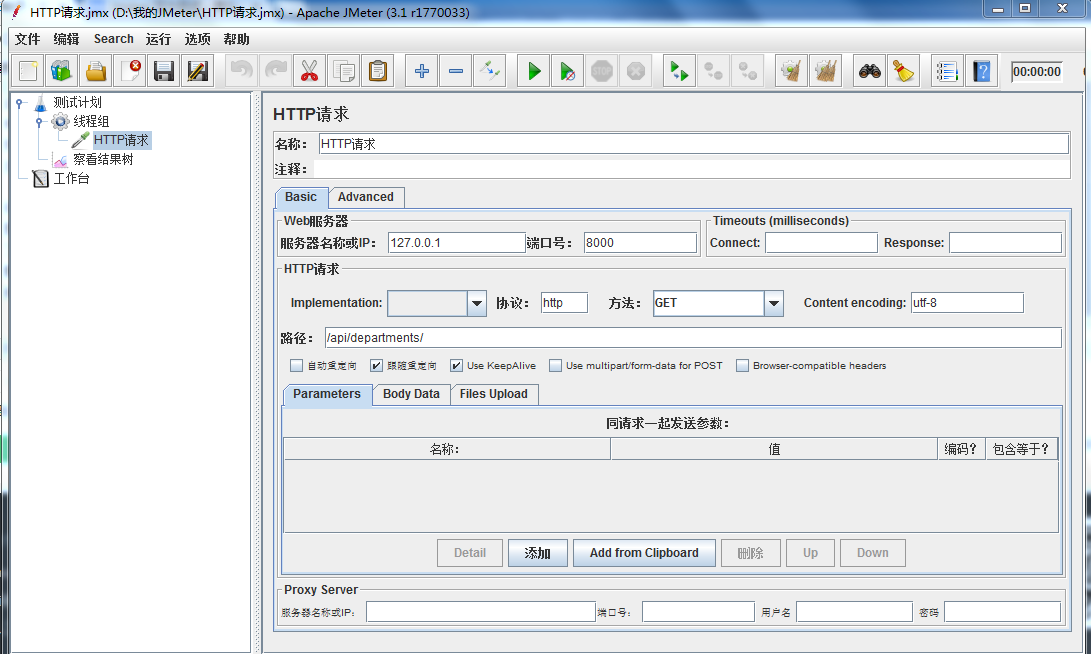Select the Basic tab
1091x654 pixels.
click(301, 197)
